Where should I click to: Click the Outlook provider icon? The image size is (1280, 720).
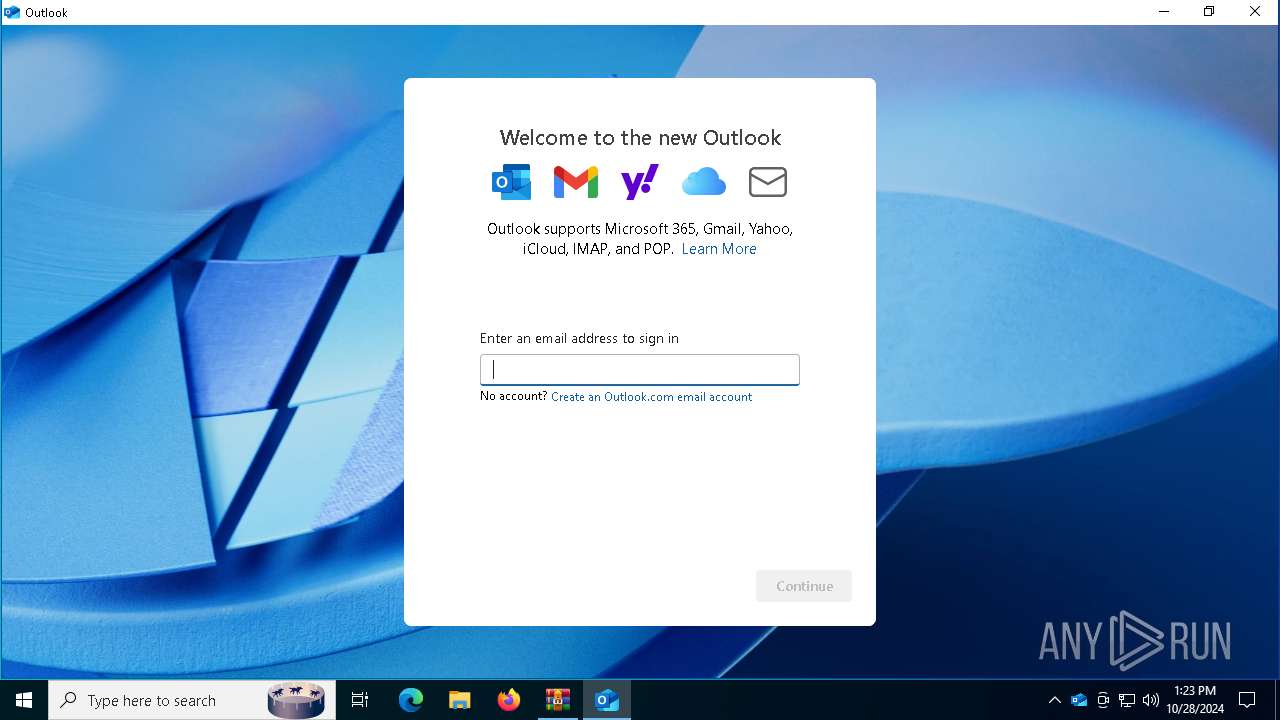(511, 182)
